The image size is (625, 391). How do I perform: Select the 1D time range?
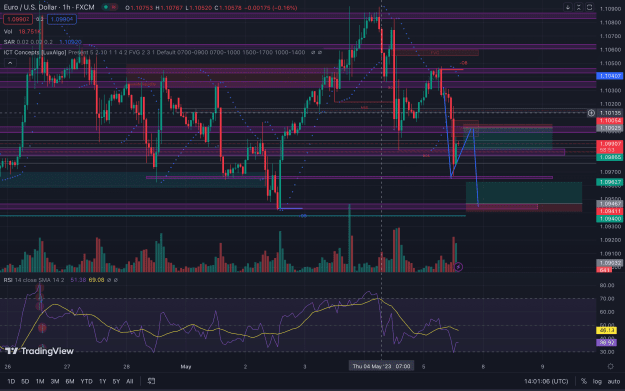[x=11, y=381]
